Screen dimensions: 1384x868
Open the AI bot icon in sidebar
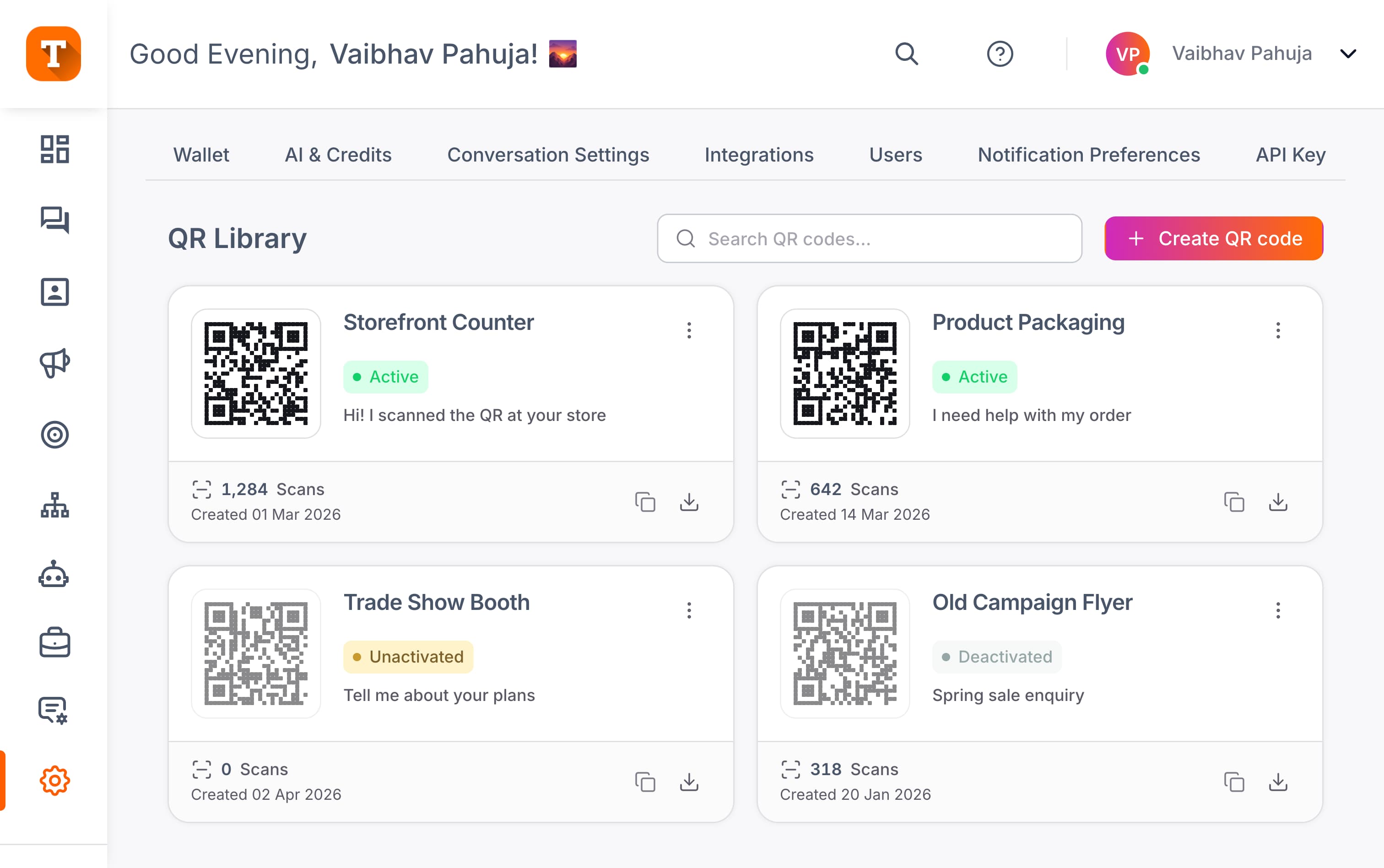[54, 573]
